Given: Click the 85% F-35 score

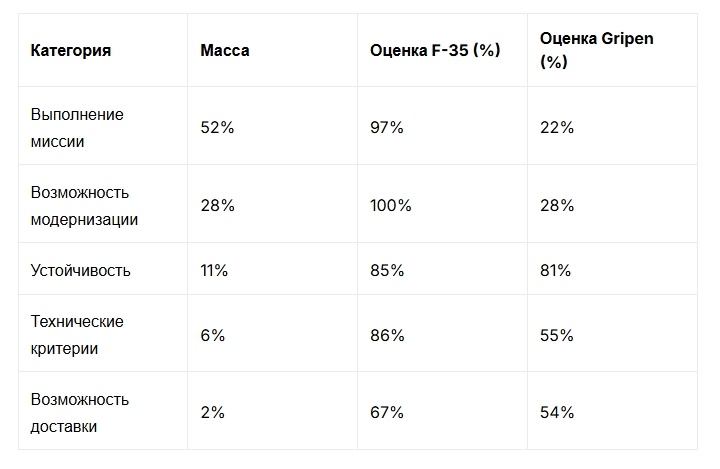Looking at the screenshot, I should (x=387, y=270).
